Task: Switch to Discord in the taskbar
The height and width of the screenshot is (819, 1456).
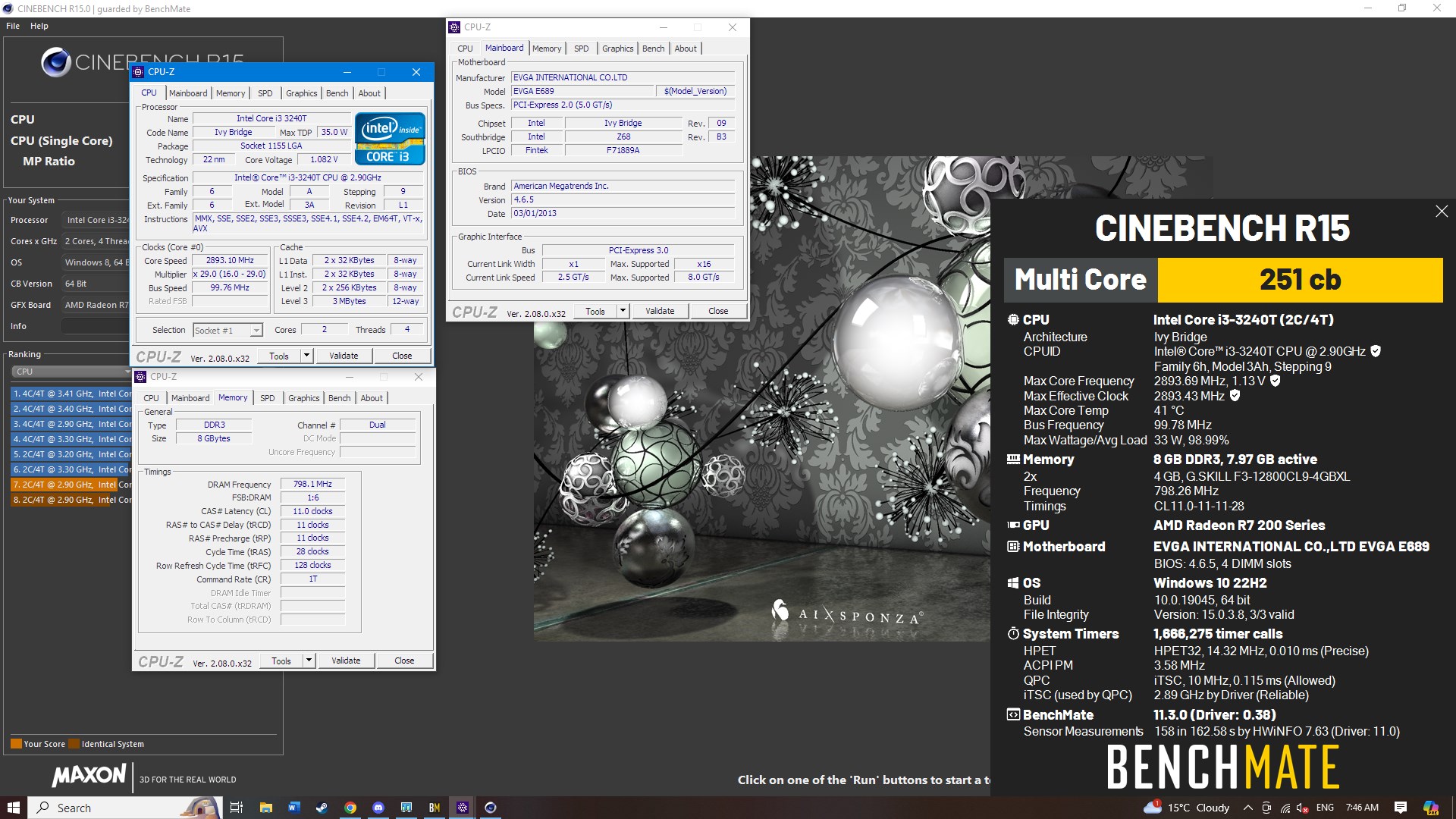Action: click(378, 808)
